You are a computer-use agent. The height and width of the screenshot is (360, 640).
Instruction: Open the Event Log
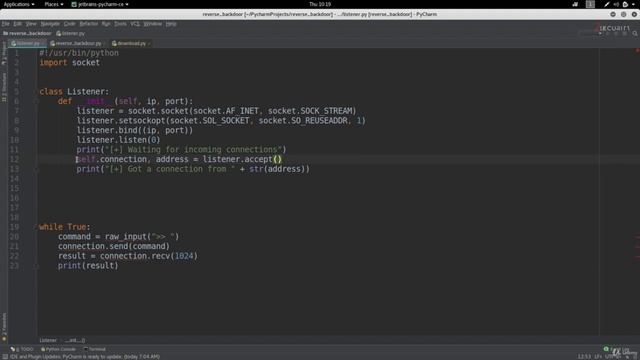[x=618, y=349]
